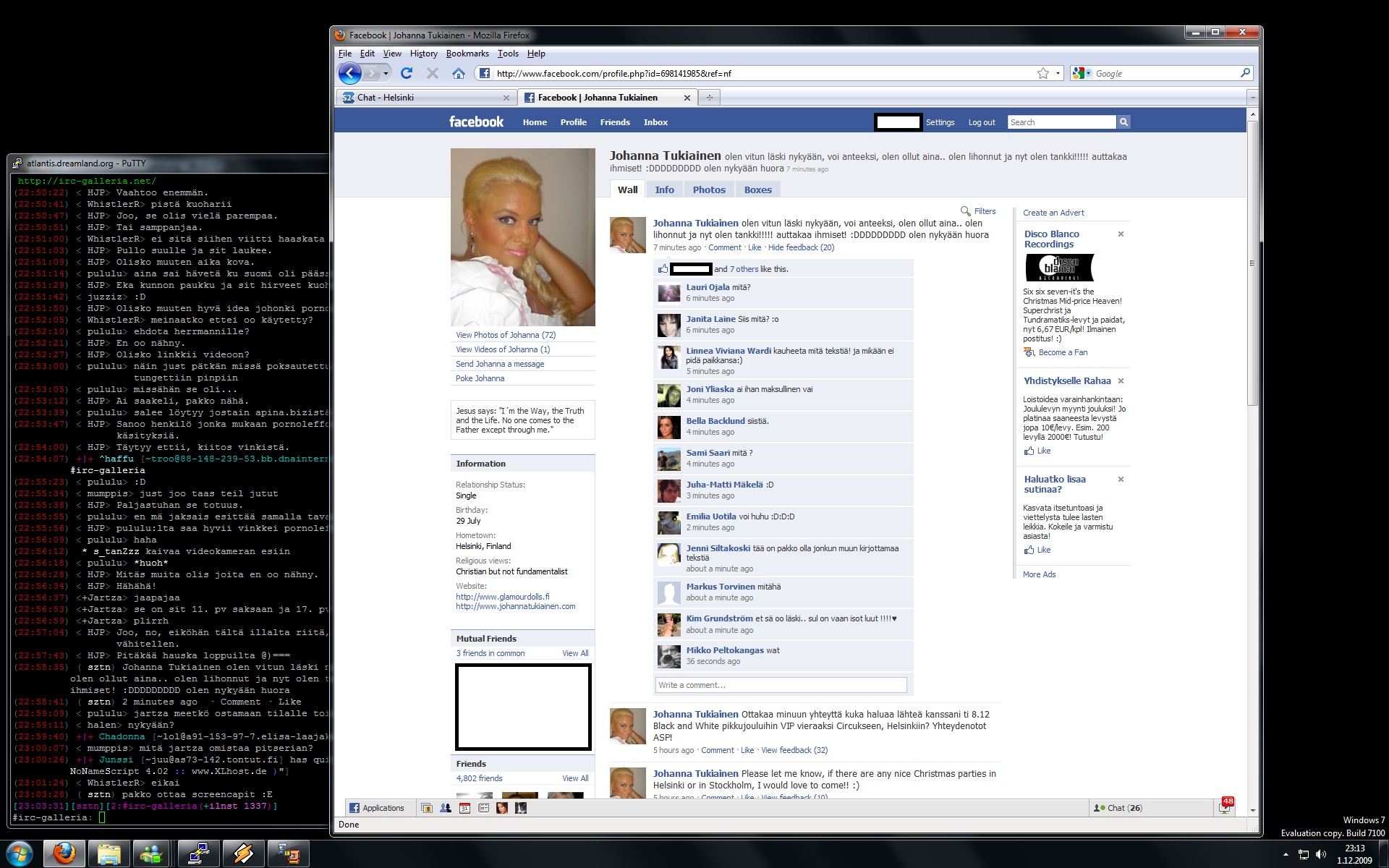Click the Facebook search magnifier button

tap(1123, 122)
